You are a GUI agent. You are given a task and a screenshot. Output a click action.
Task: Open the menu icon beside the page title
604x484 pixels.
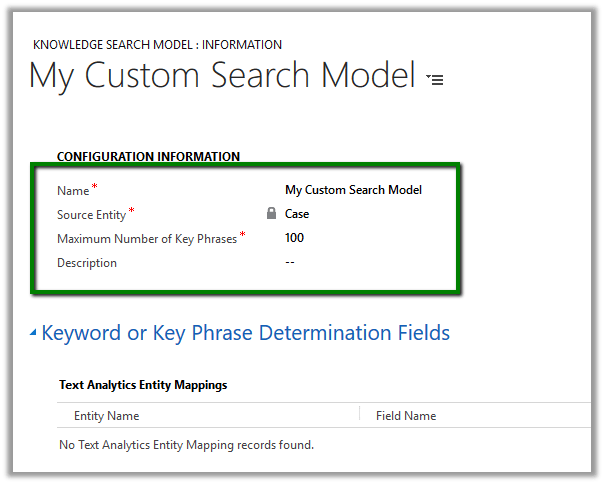435,79
